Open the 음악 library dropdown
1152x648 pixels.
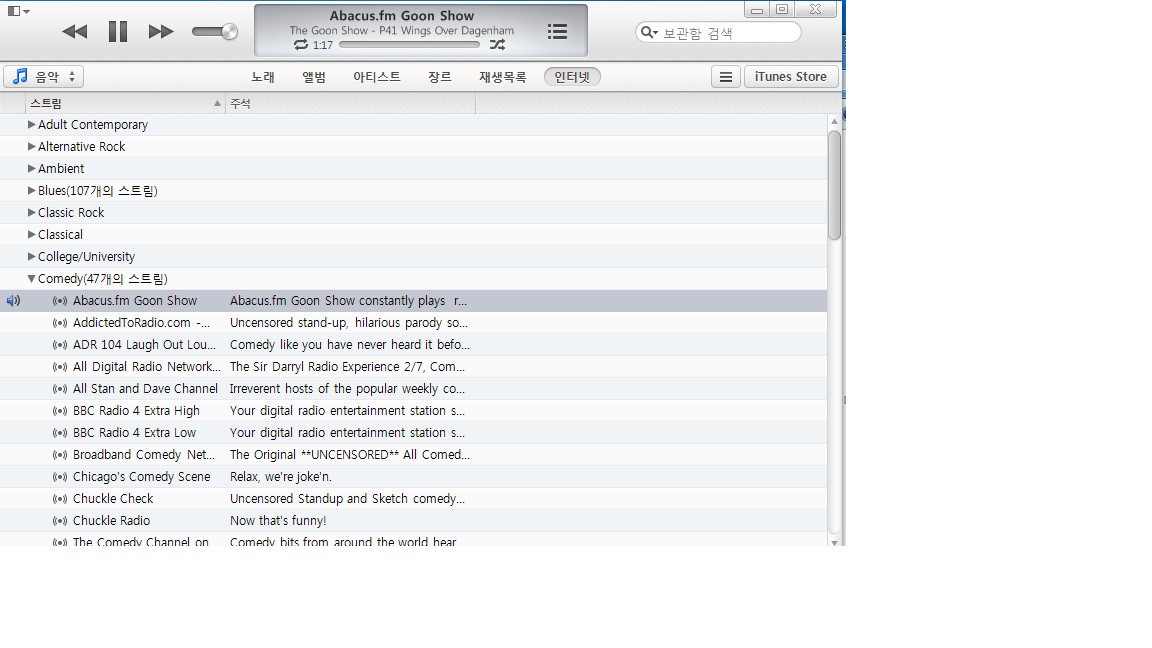44,76
